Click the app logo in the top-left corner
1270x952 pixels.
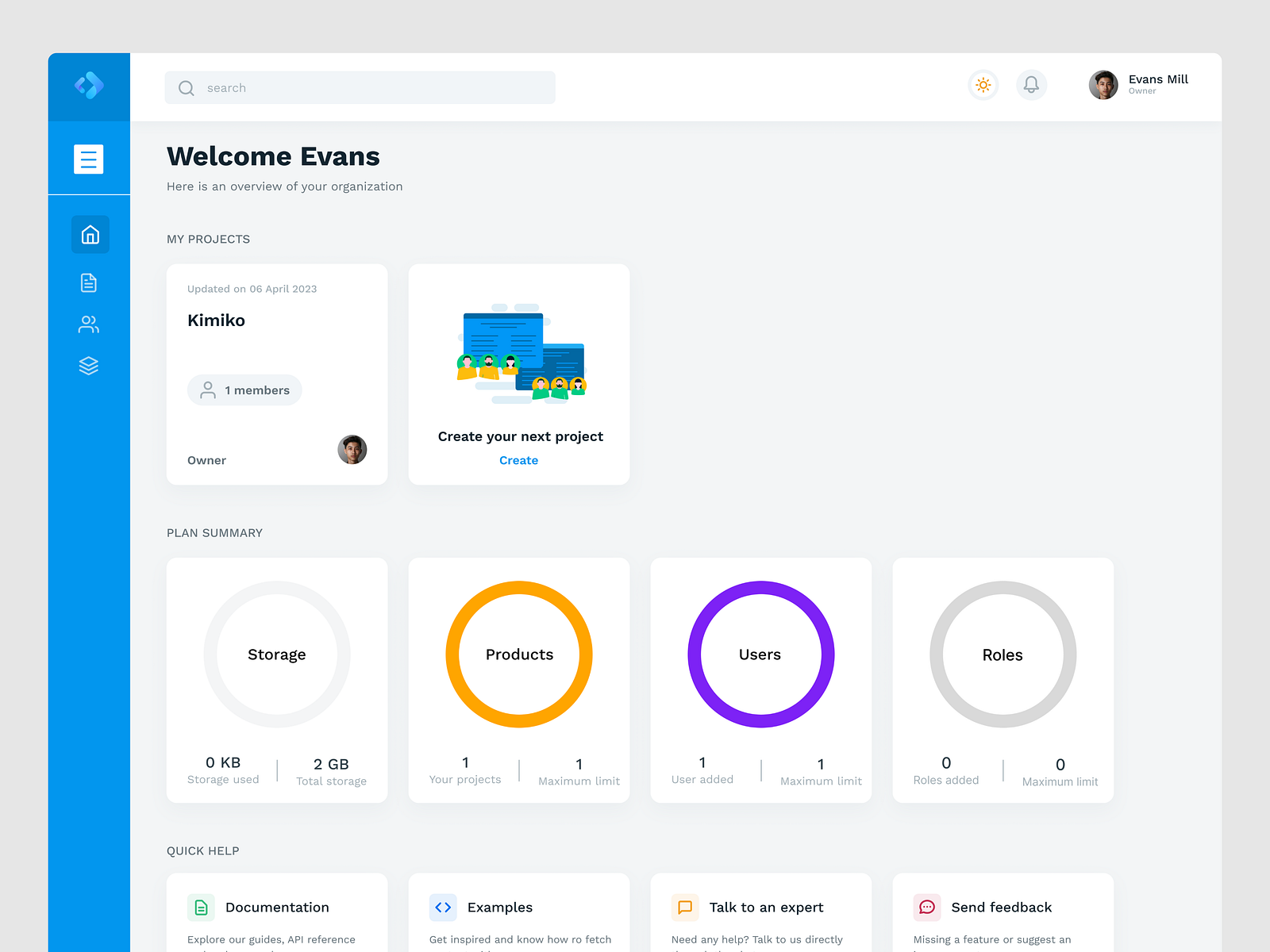(x=89, y=85)
